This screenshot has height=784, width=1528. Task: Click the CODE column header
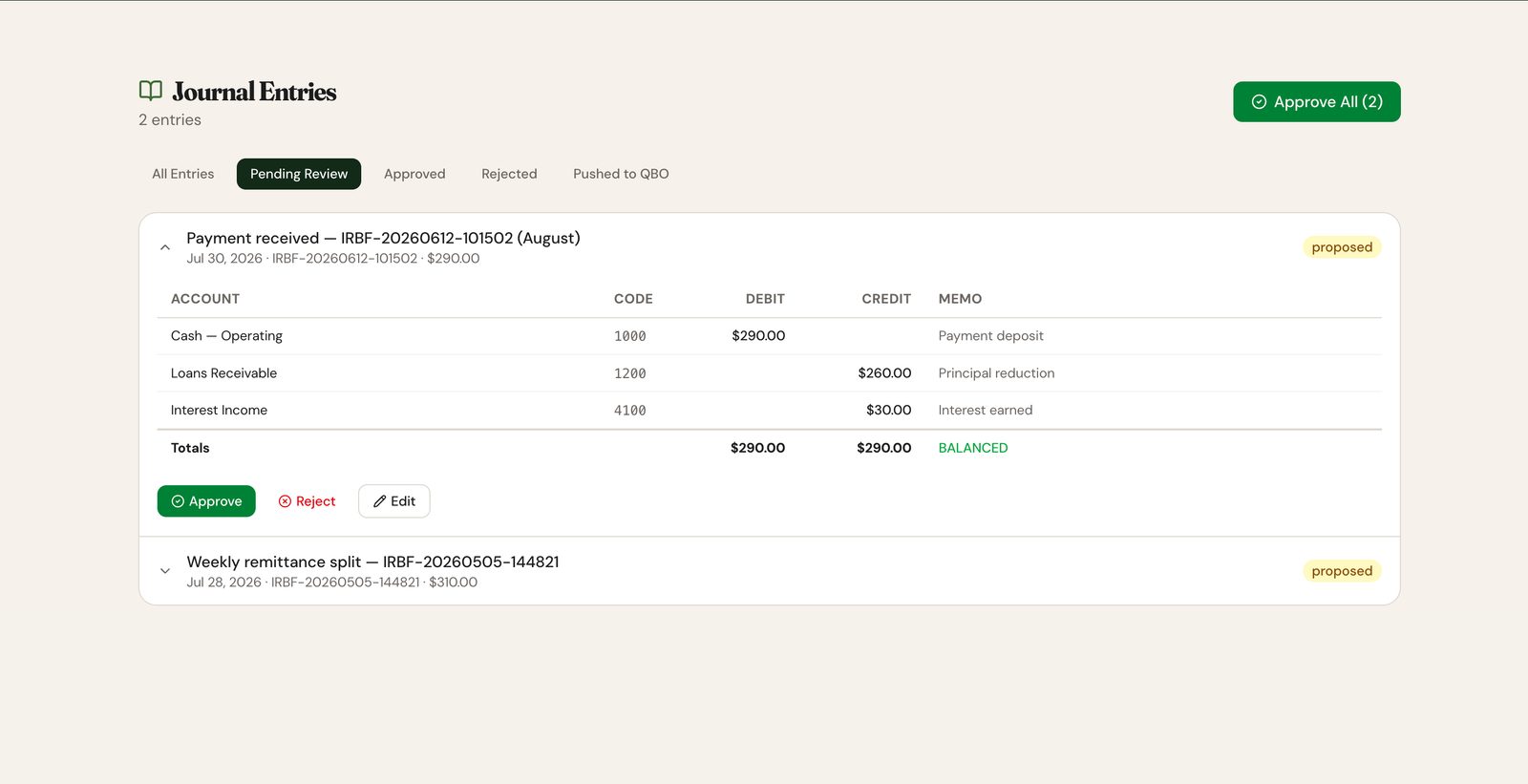[x=633, y=299]
